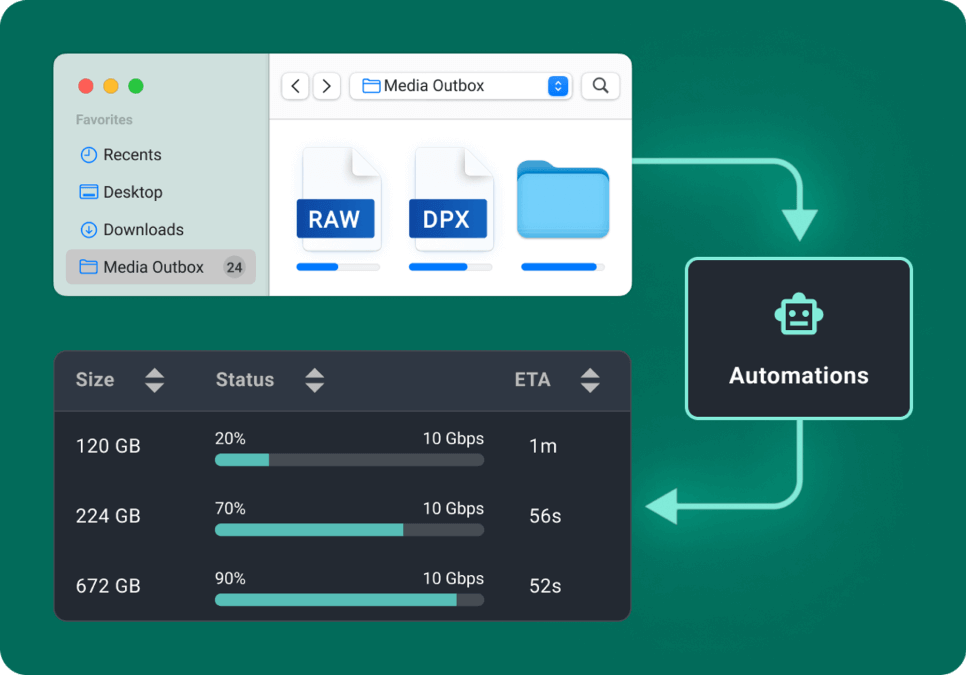Toggle sorting on the Status column
The height and width of the screenshot is (675, 966).
click(x=314, y=380)
